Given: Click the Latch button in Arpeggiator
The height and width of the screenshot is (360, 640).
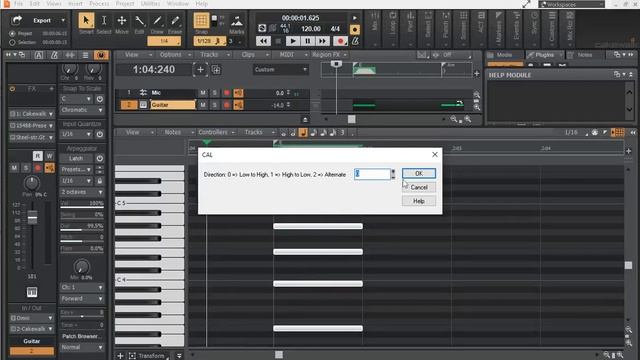Looking at the screenshot, I should 76,158.
